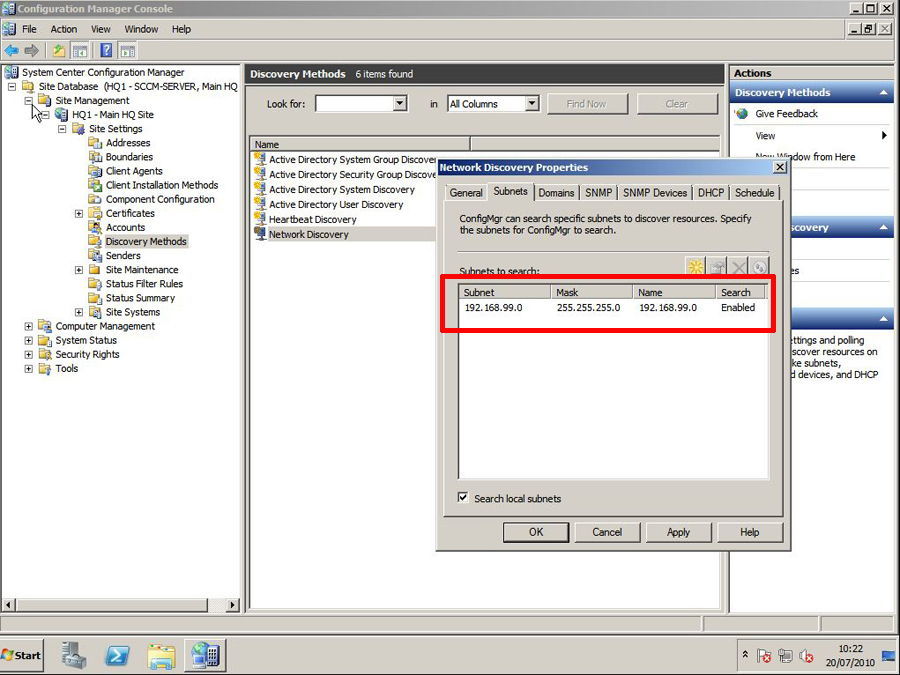Open the Help icon in toolbar
Screen dimensions: 900x675
(106, 51)
